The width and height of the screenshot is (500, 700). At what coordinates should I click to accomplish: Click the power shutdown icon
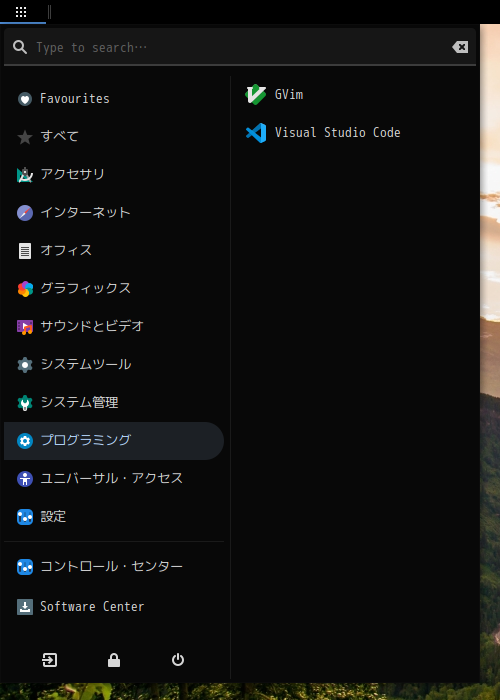point(178,660)
